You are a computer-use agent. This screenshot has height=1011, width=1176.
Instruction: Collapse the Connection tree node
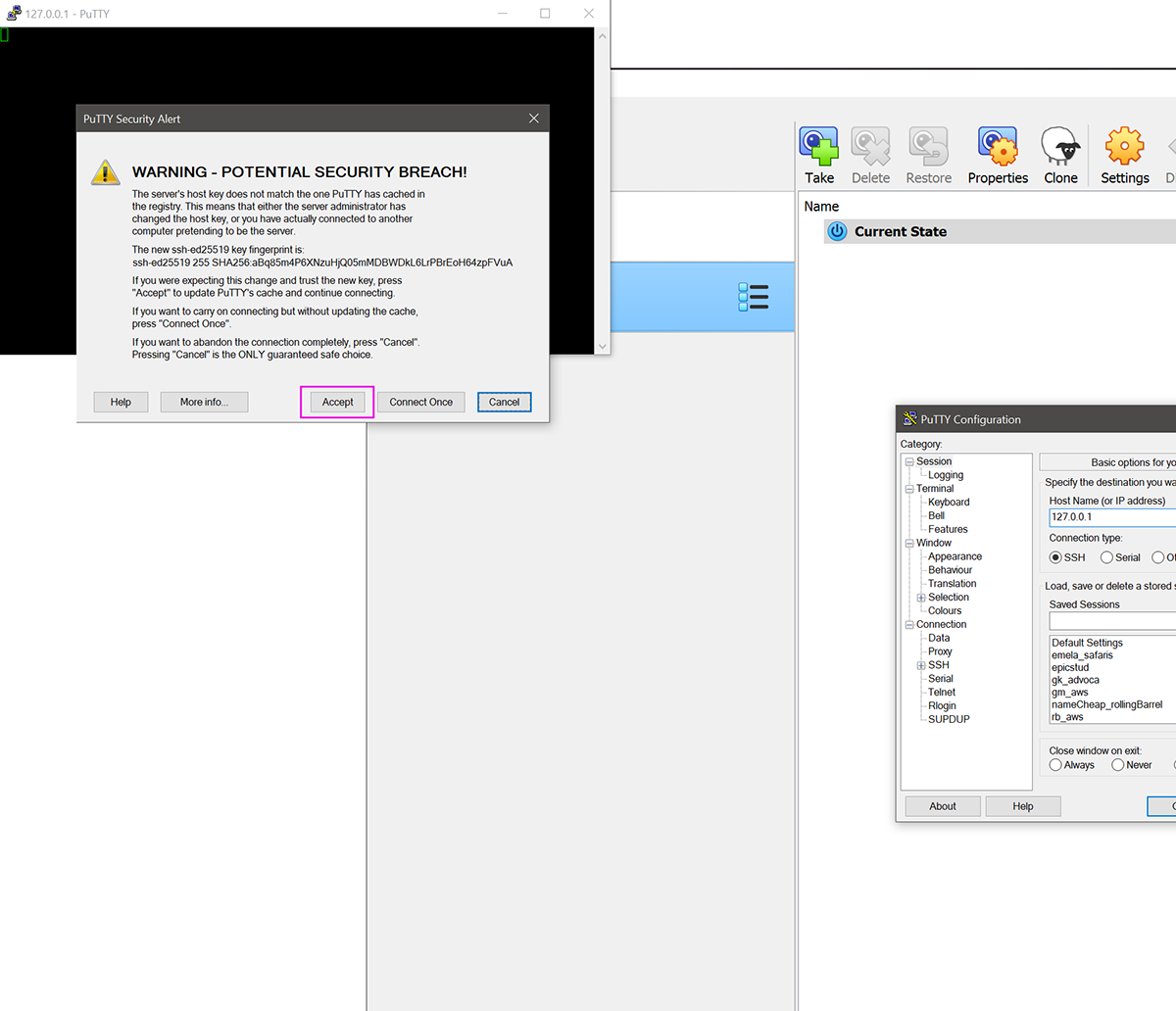[x=909, y=625]
